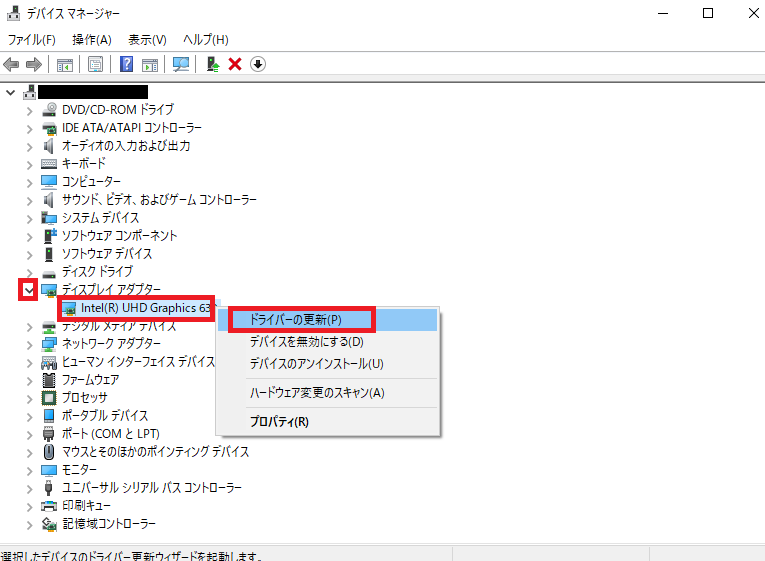Click the keyboard category icon
The height and width of the screenshot is (561, 765).
(x=49, y=163)
